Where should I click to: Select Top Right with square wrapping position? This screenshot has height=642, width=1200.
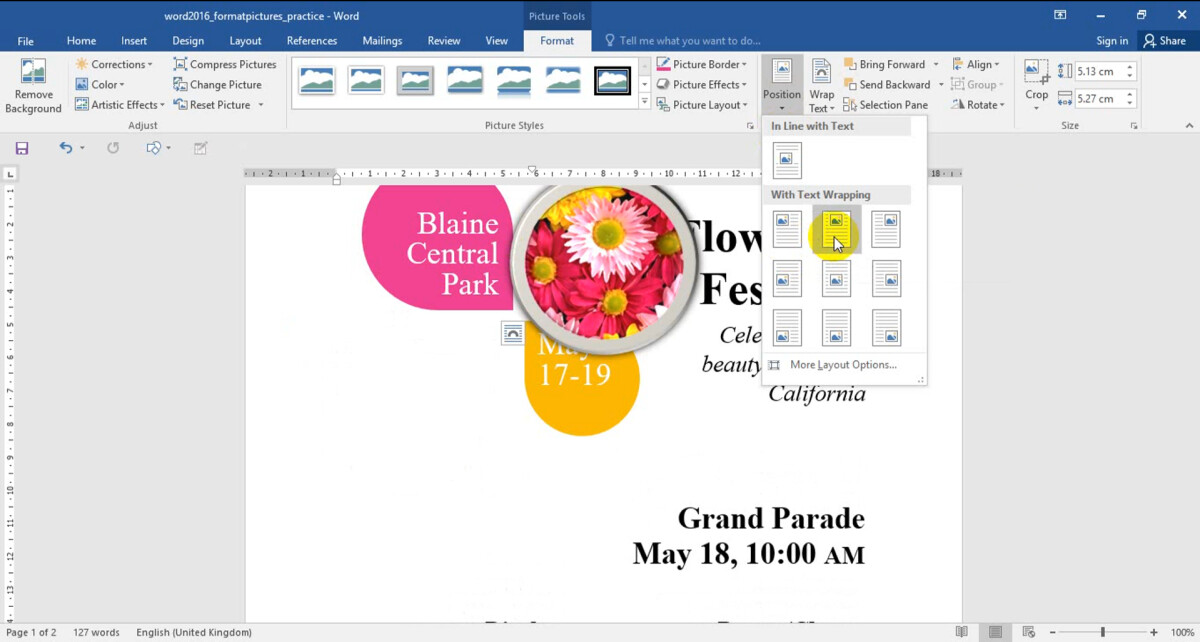[x=886, y=229]
